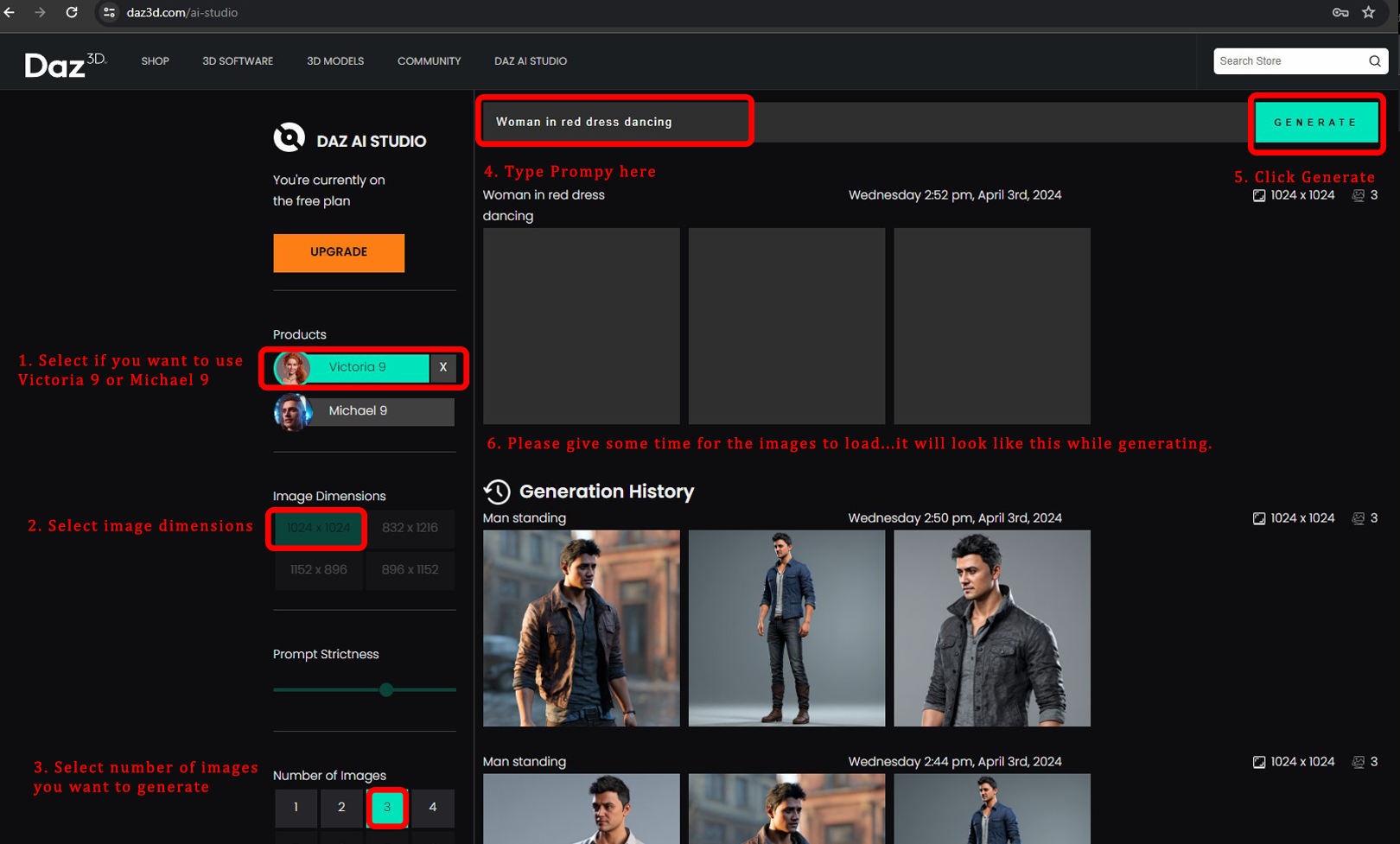The width and height of the screenshot is (1400, 844).
Task: Click the dimensions icon on the 2:50 pm row
Action: (x=1259, y=518)
